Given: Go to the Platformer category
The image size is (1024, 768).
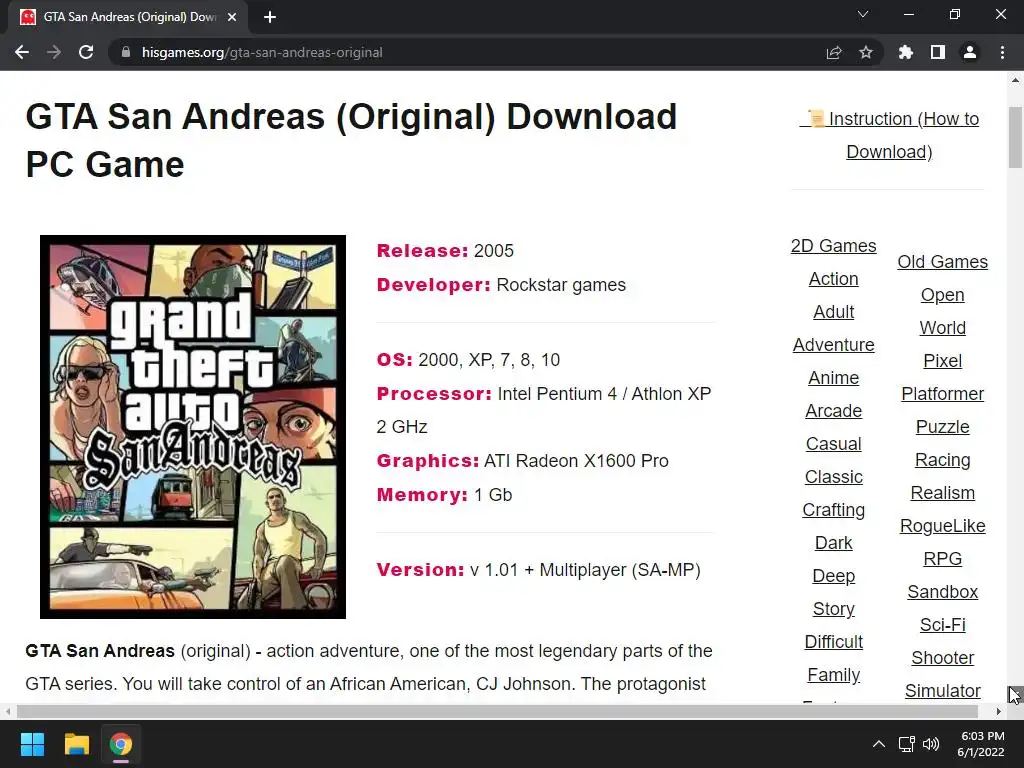Looking at the screenshot, I should [942, 394].
